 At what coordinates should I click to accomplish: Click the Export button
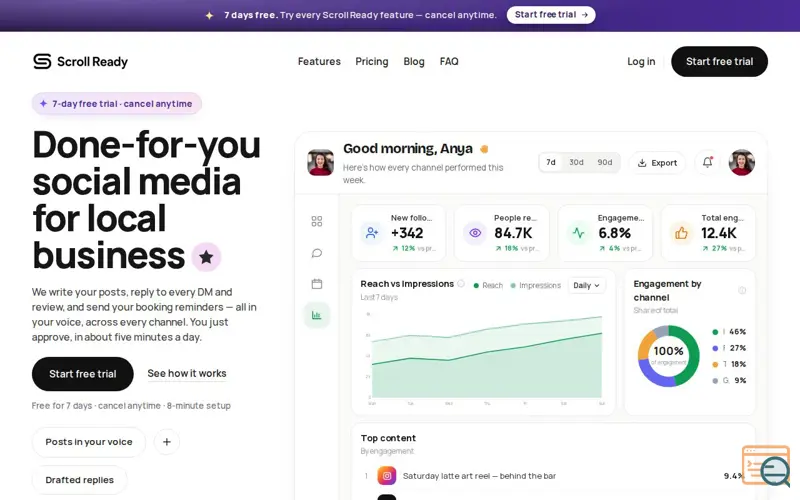tap(657, 163)
